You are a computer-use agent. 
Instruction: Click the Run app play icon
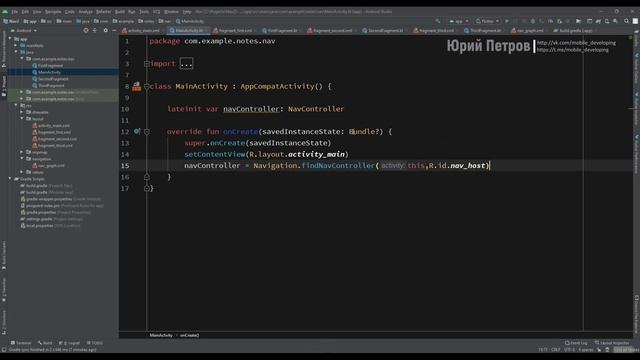pyautogui.click(x=507, y=21)
